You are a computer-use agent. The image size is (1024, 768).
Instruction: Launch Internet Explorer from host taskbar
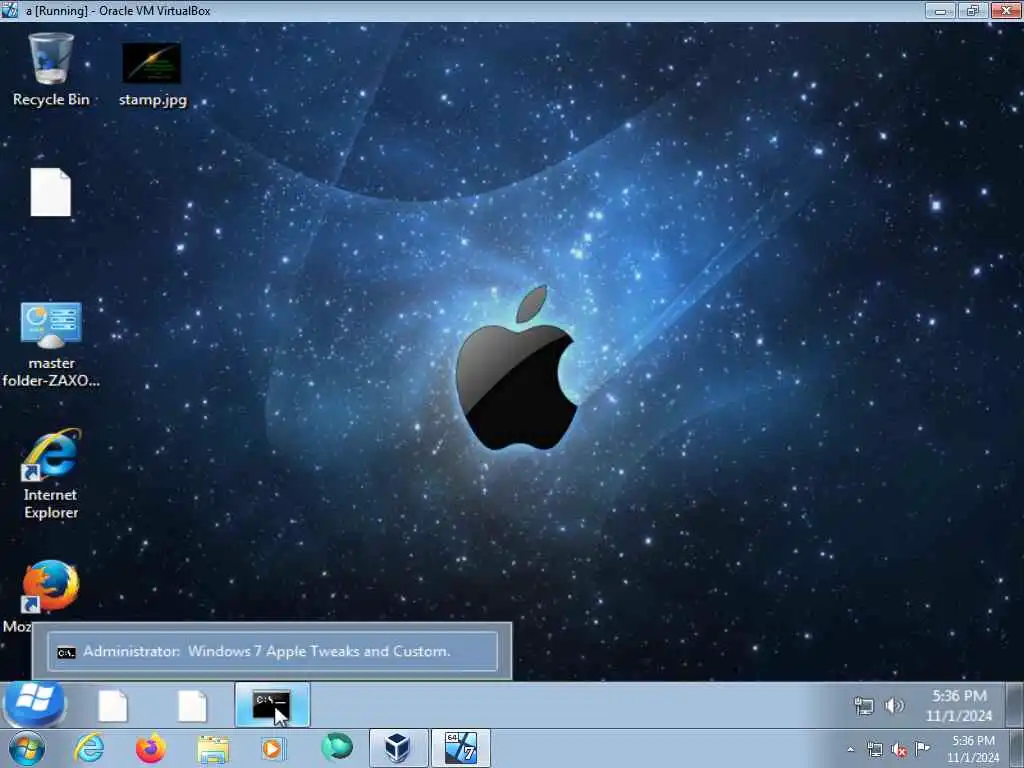coord(89,748)
